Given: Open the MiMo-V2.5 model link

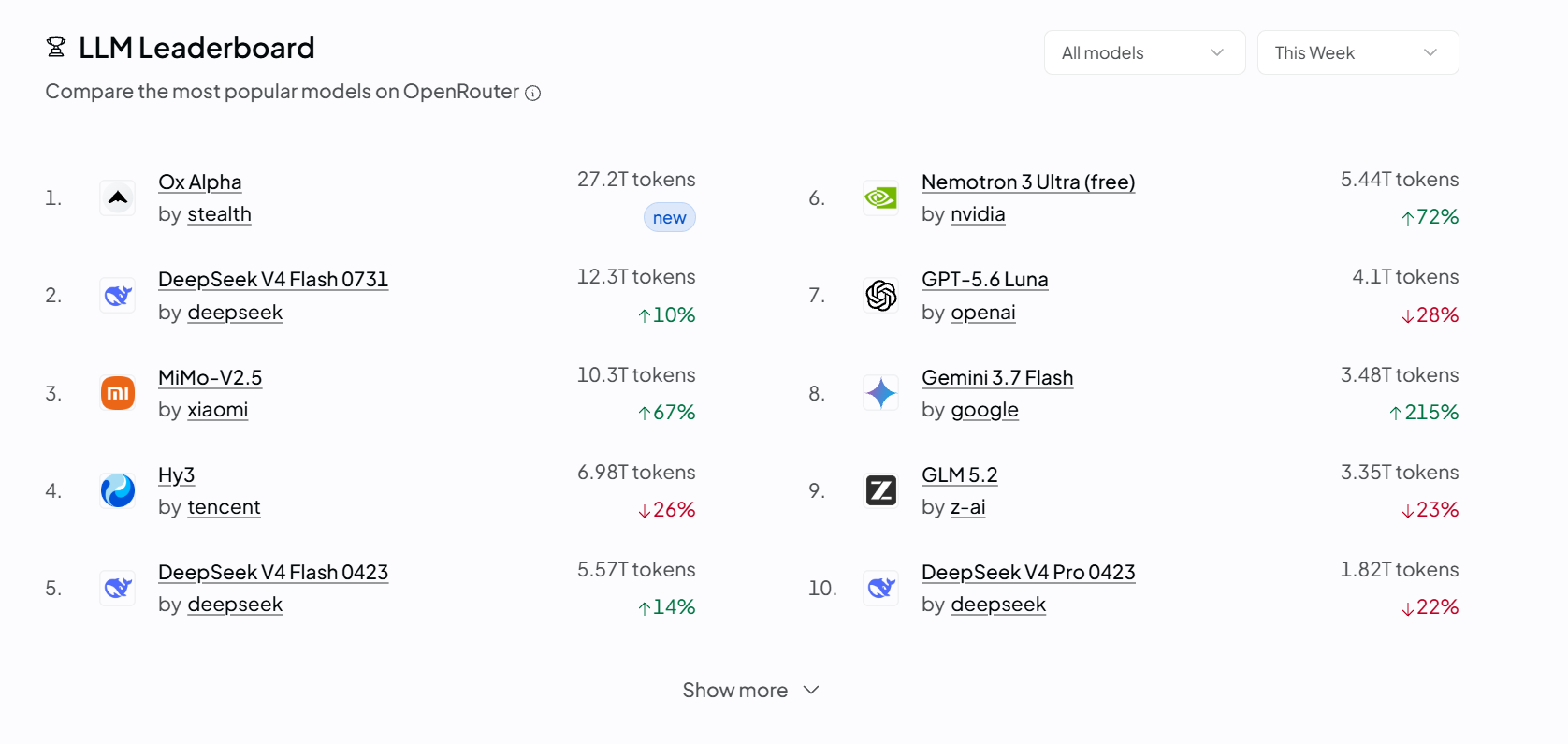Looking at the screenshot, I should click(210, 378).
